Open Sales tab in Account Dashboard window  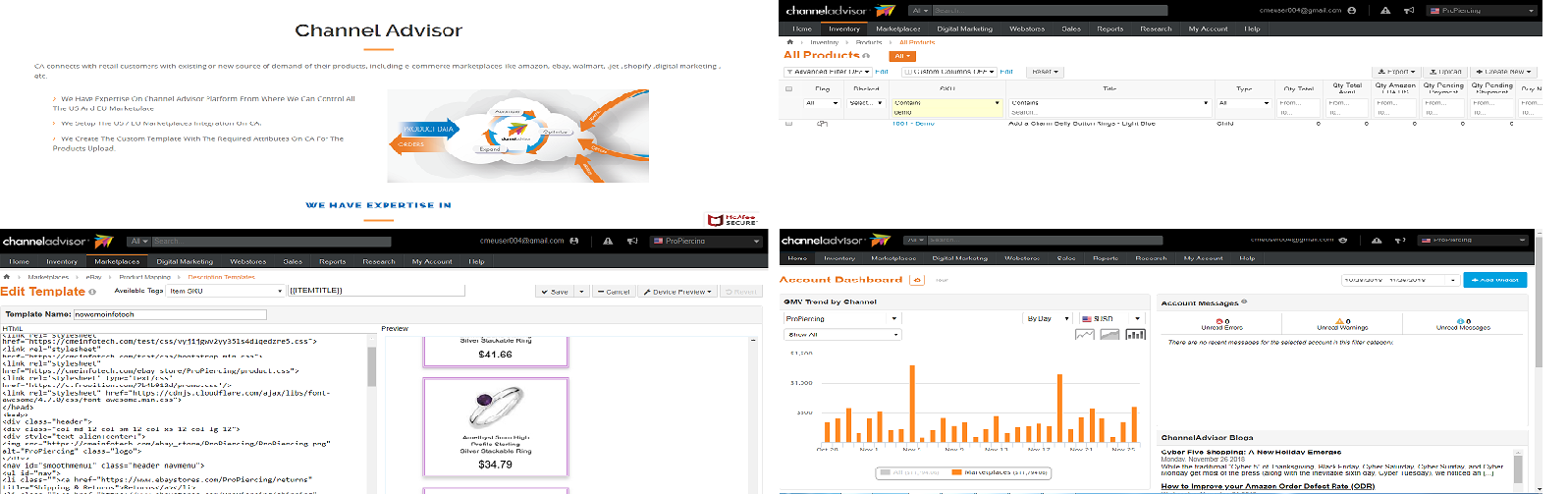point(1065,258)
